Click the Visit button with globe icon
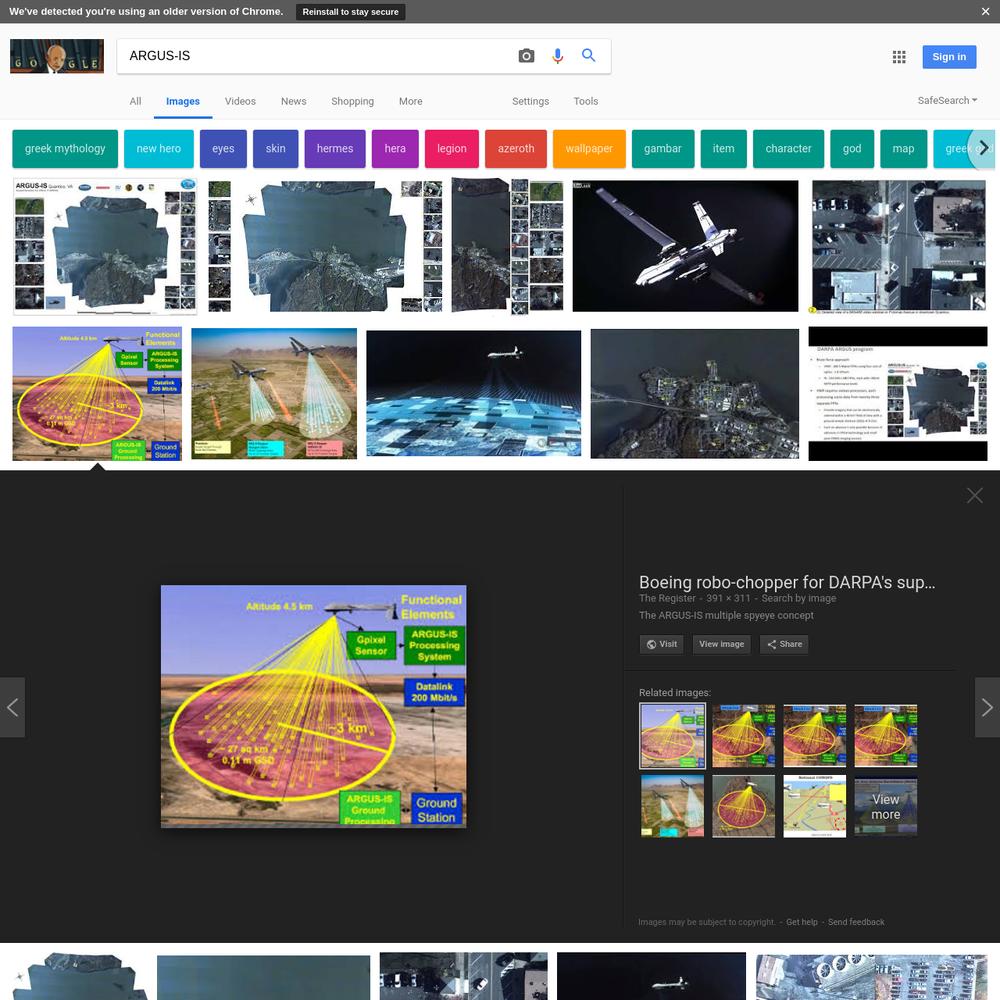This screenshot has height=1000, width=1000. click(x=661, y=644)
